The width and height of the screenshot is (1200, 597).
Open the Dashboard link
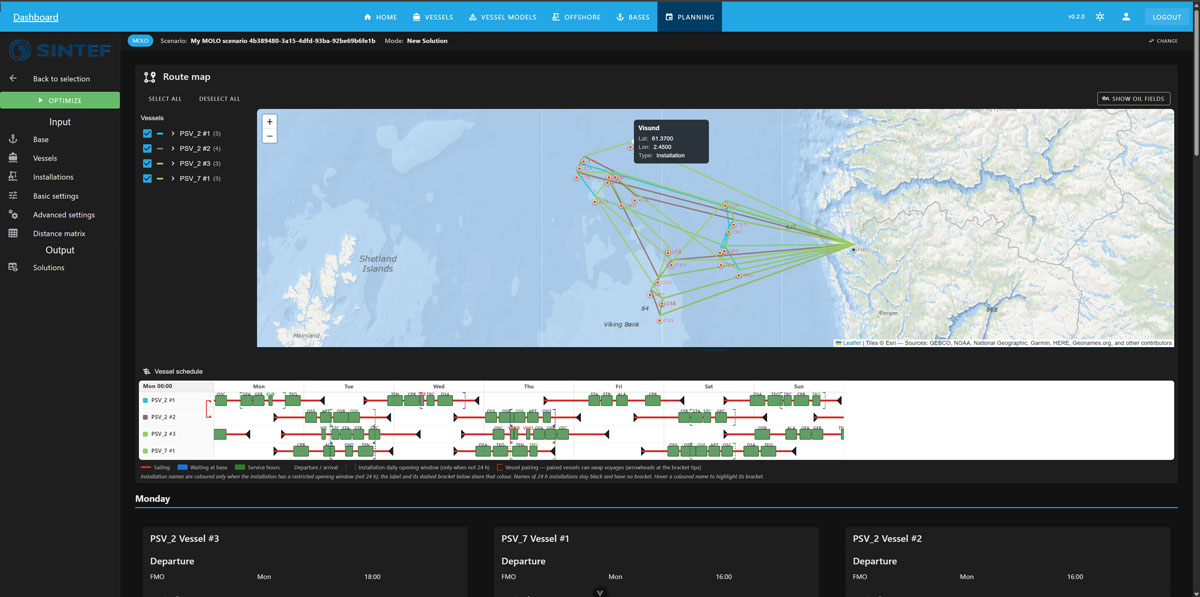(36, 17)
